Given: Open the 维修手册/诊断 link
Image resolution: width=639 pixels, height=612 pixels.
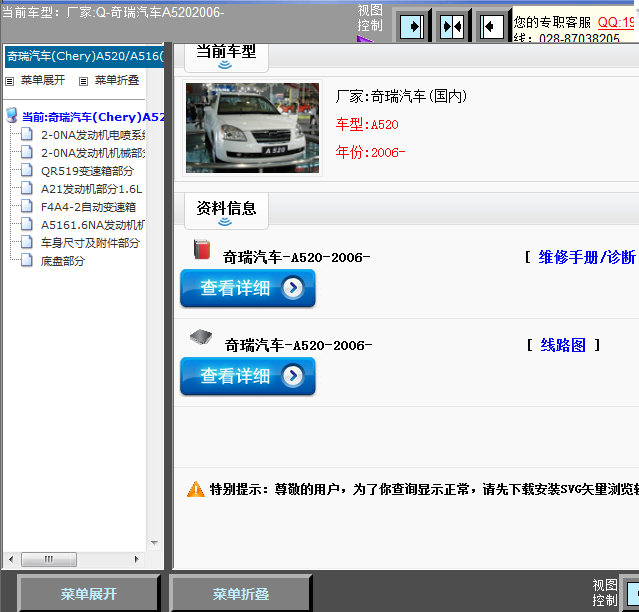Looking at the screenshot, I should (x=587, y=258).
